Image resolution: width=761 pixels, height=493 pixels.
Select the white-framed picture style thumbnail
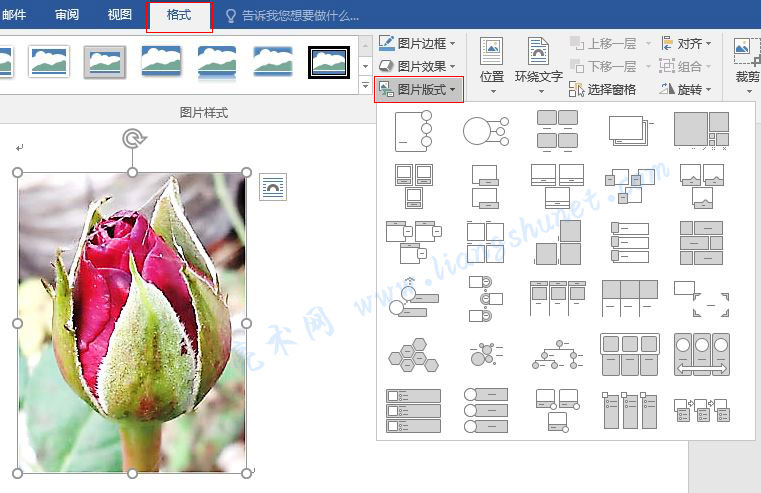[49, 62]
